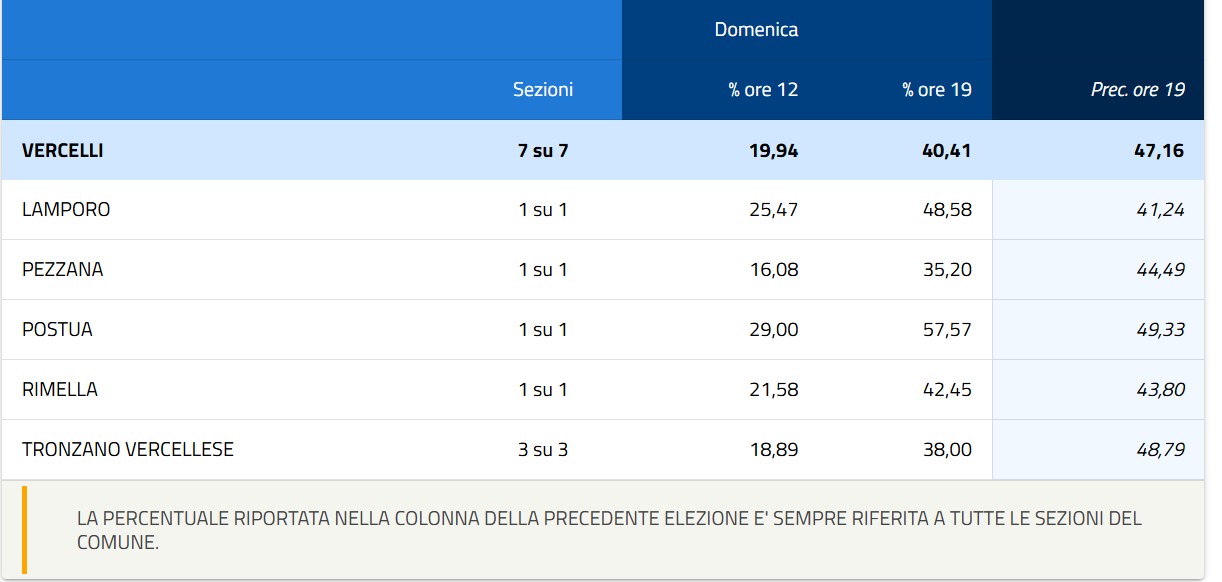Click Vercelli's previous 47,16 value

(1159, 151)
